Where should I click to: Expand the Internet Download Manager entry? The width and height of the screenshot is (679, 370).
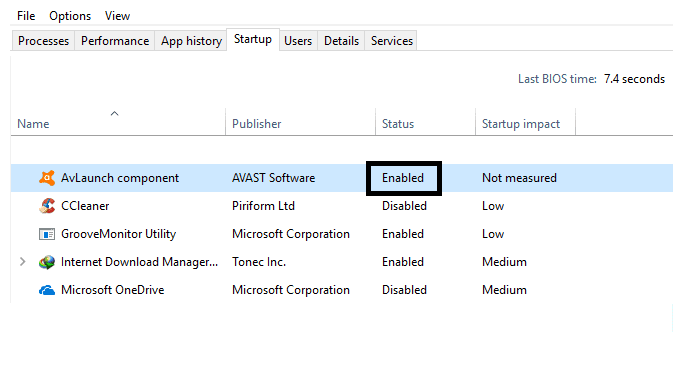pos(23,262)
